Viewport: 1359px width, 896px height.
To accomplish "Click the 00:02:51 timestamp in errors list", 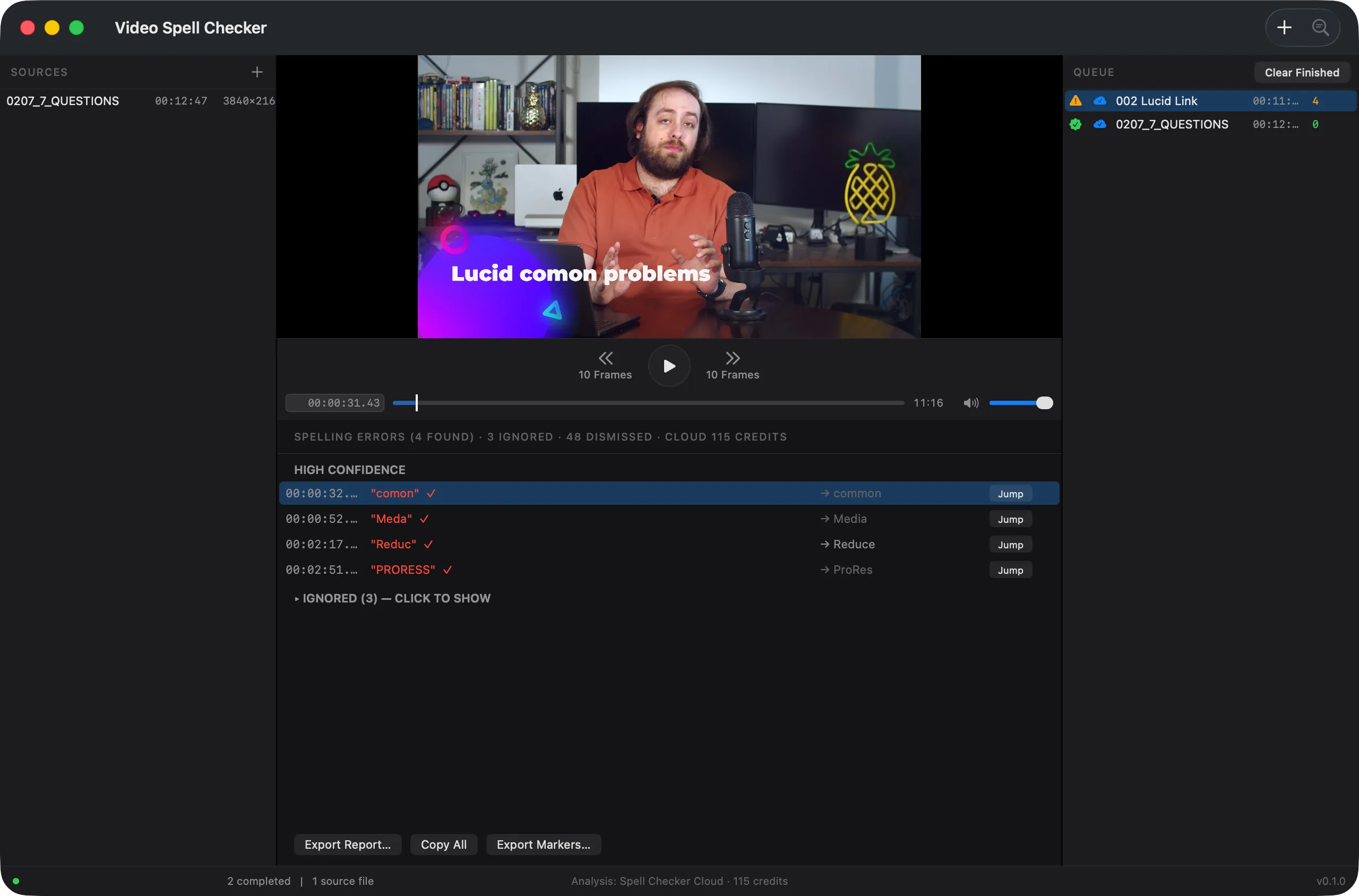I will pos(322,570).
